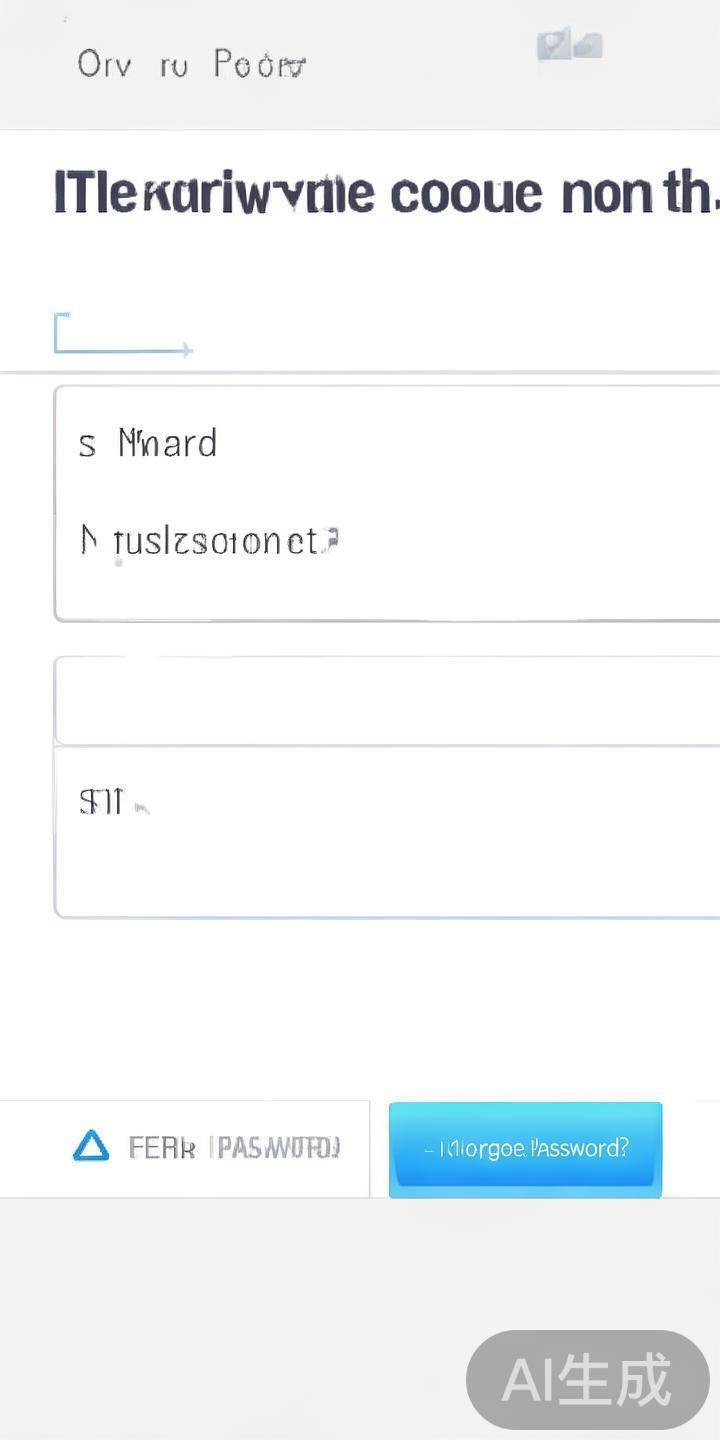This screenshot has height=1440, width=720.
Task: Click the "SIT" text label
Action: click(101, 802)
